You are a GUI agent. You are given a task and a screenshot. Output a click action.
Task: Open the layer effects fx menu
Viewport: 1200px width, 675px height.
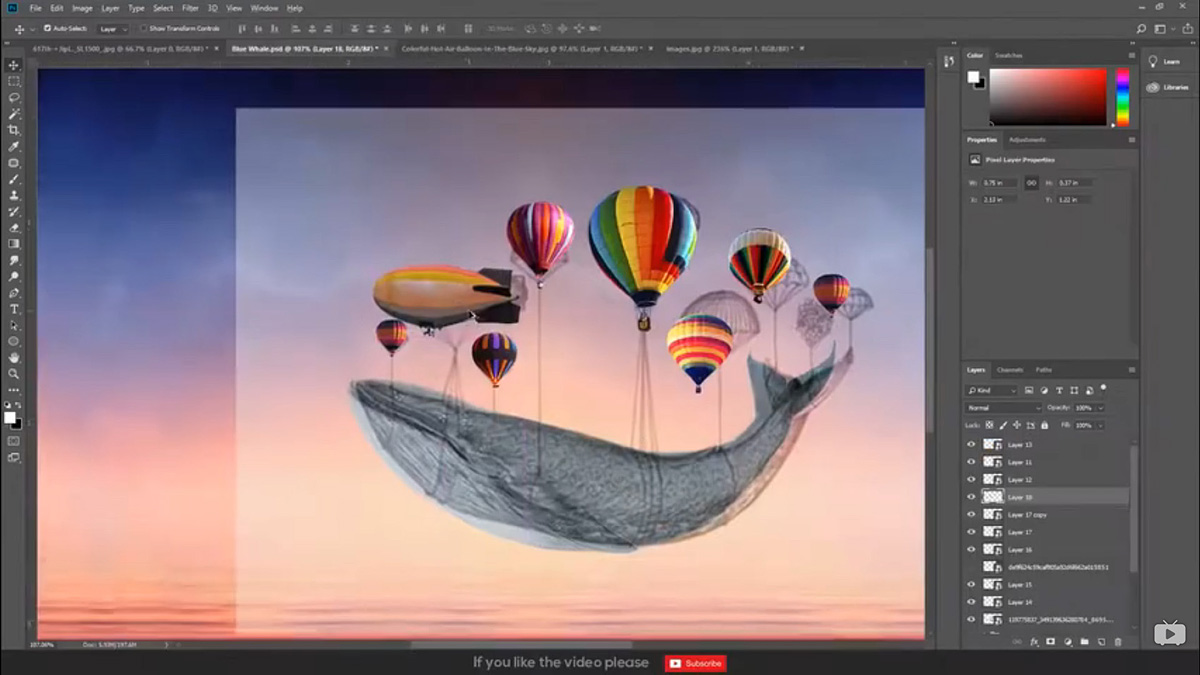[x=1033, y=641]
